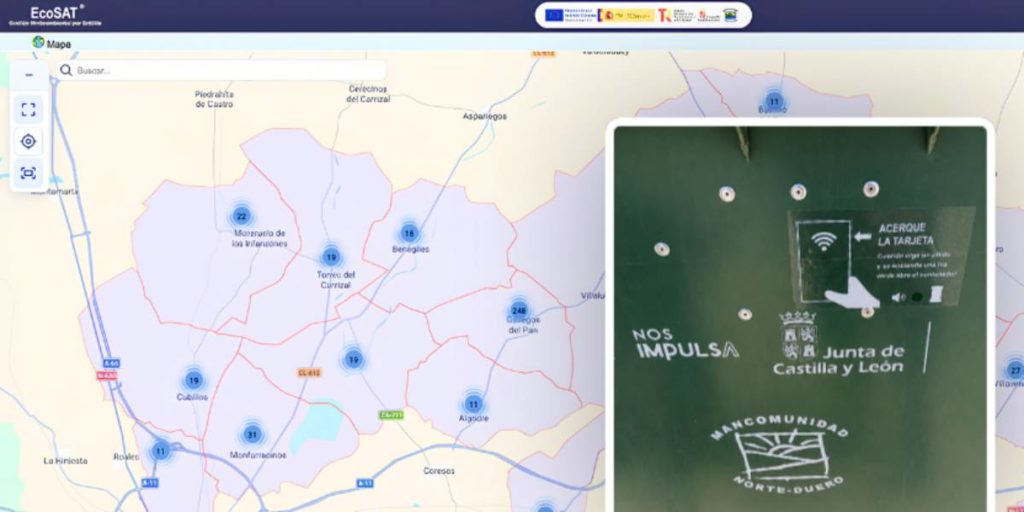Image resolution: width=1024 pixels, height=512 pixels.
Task: Select cluster marker 19 near the CL-612 road sign
Action: (x=353, y=359)
